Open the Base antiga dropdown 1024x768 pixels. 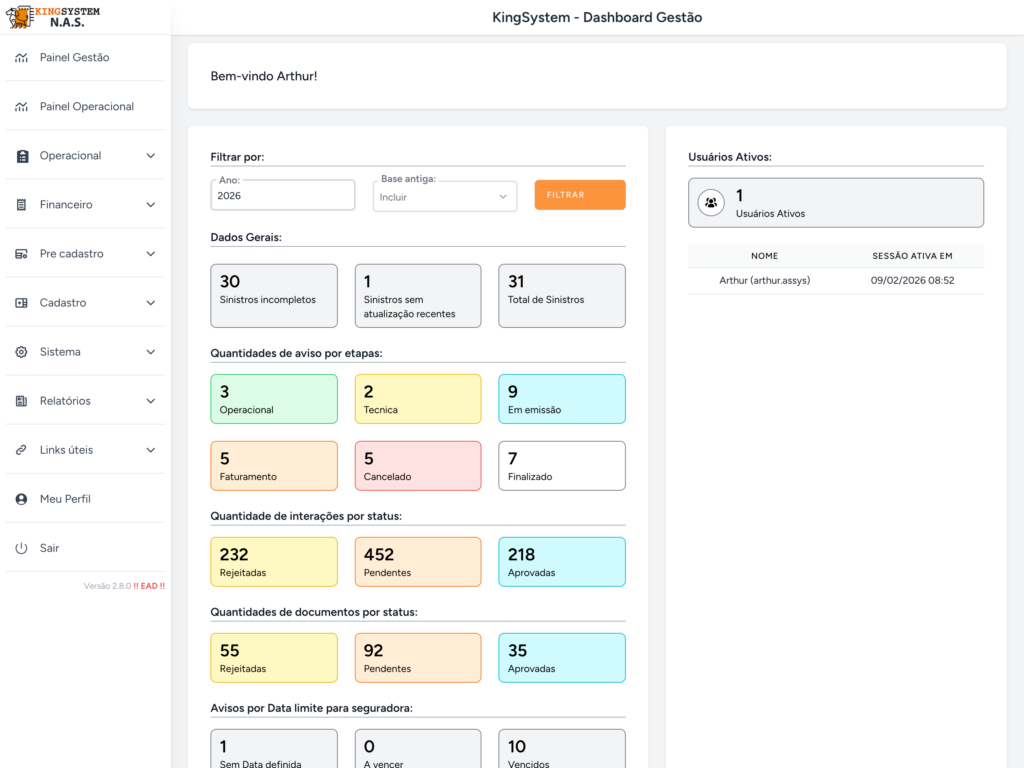(x=444, y=197)
